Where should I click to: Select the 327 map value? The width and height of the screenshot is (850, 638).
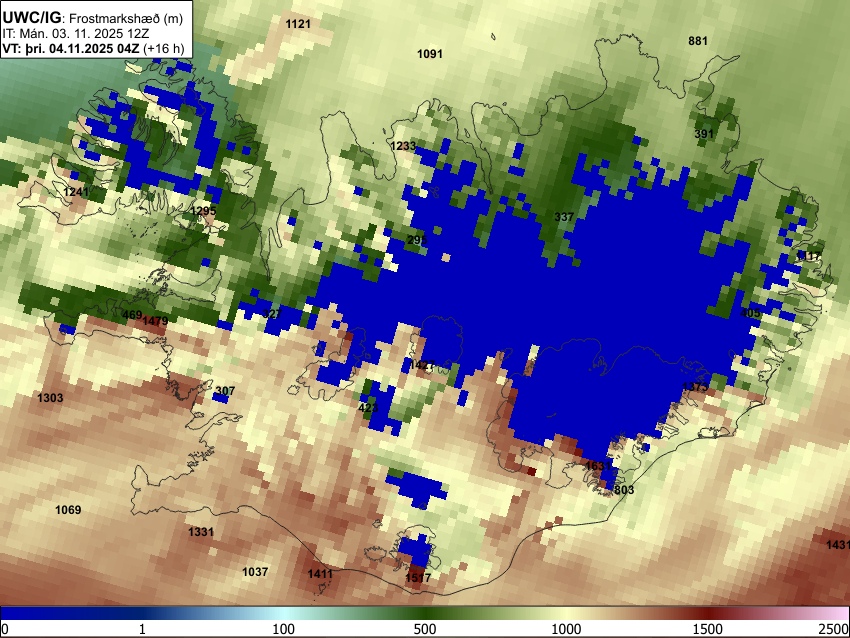[x=272, y=314]
